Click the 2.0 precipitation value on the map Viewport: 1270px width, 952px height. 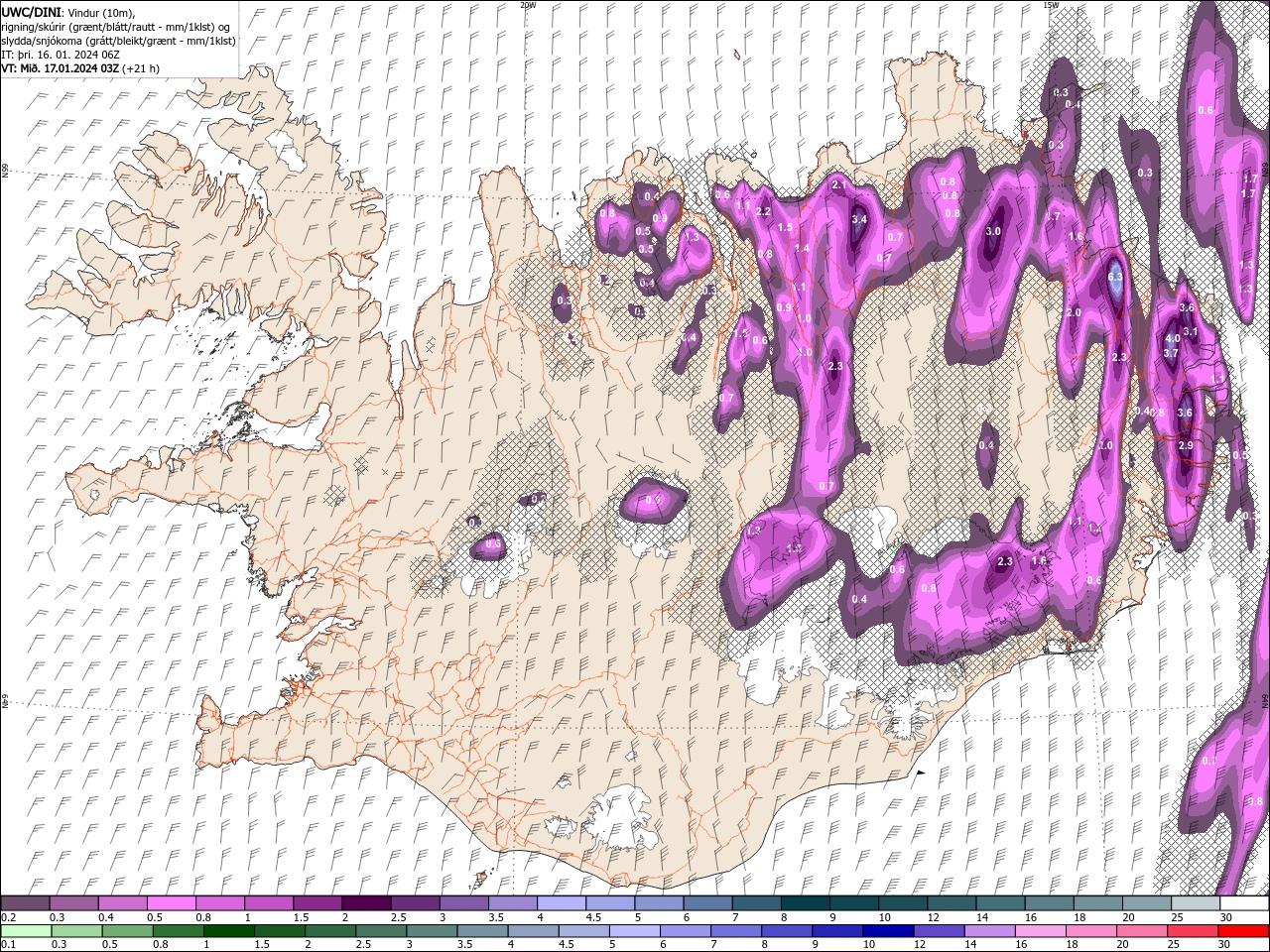(x=1074, y=312)
